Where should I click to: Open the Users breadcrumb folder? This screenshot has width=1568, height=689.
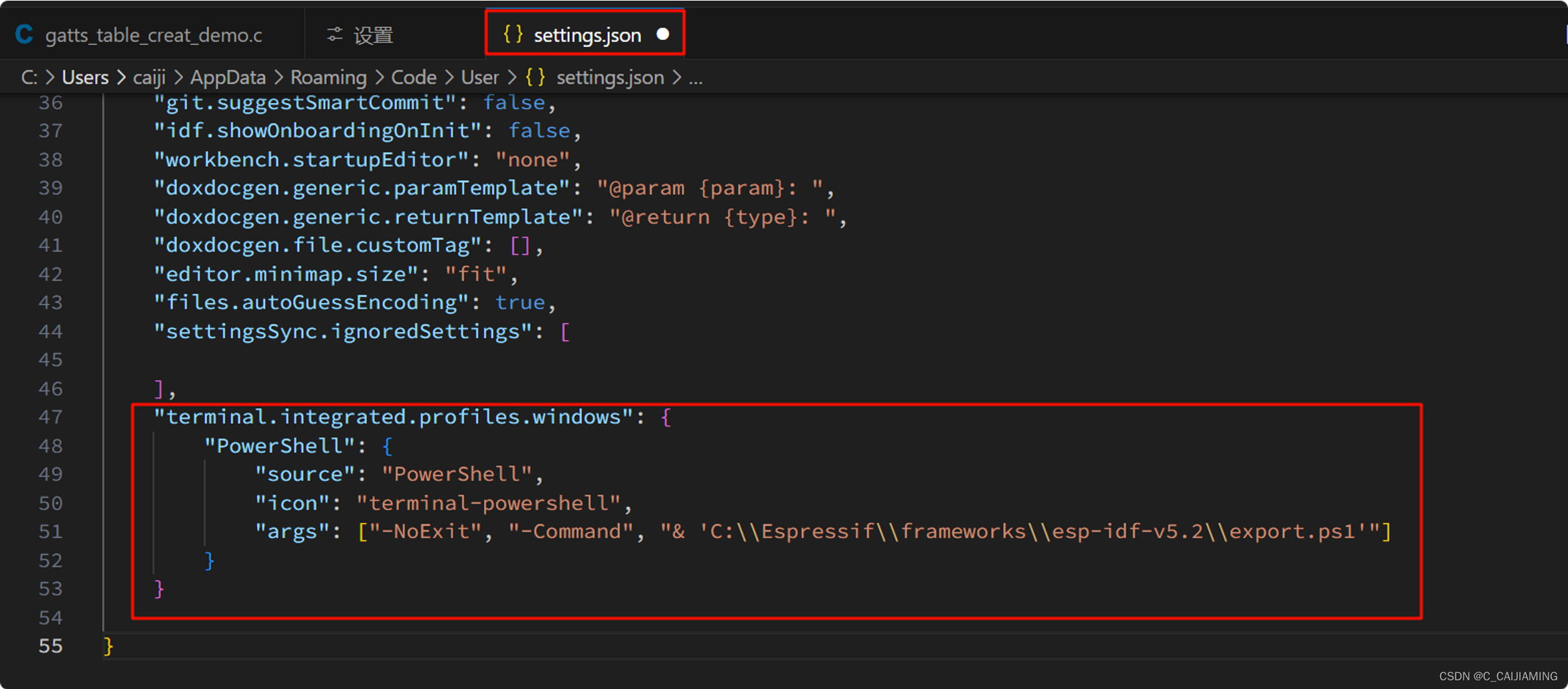(85, 78)
